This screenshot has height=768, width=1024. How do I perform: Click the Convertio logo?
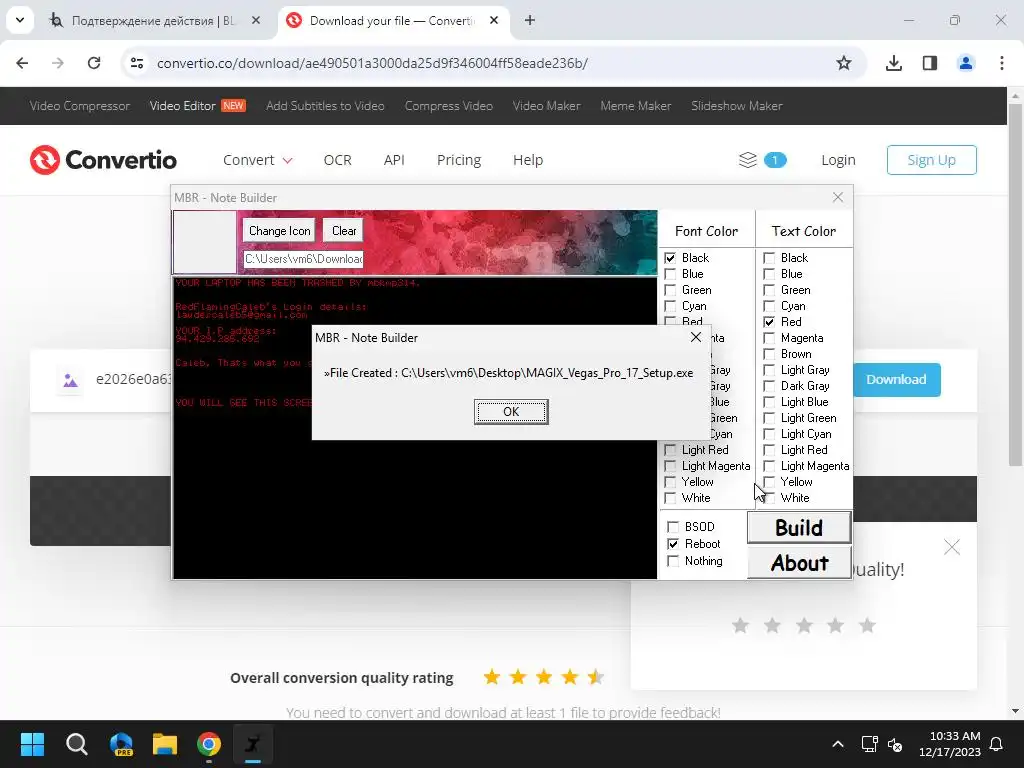pyautogui.click(x=103, y=160)
